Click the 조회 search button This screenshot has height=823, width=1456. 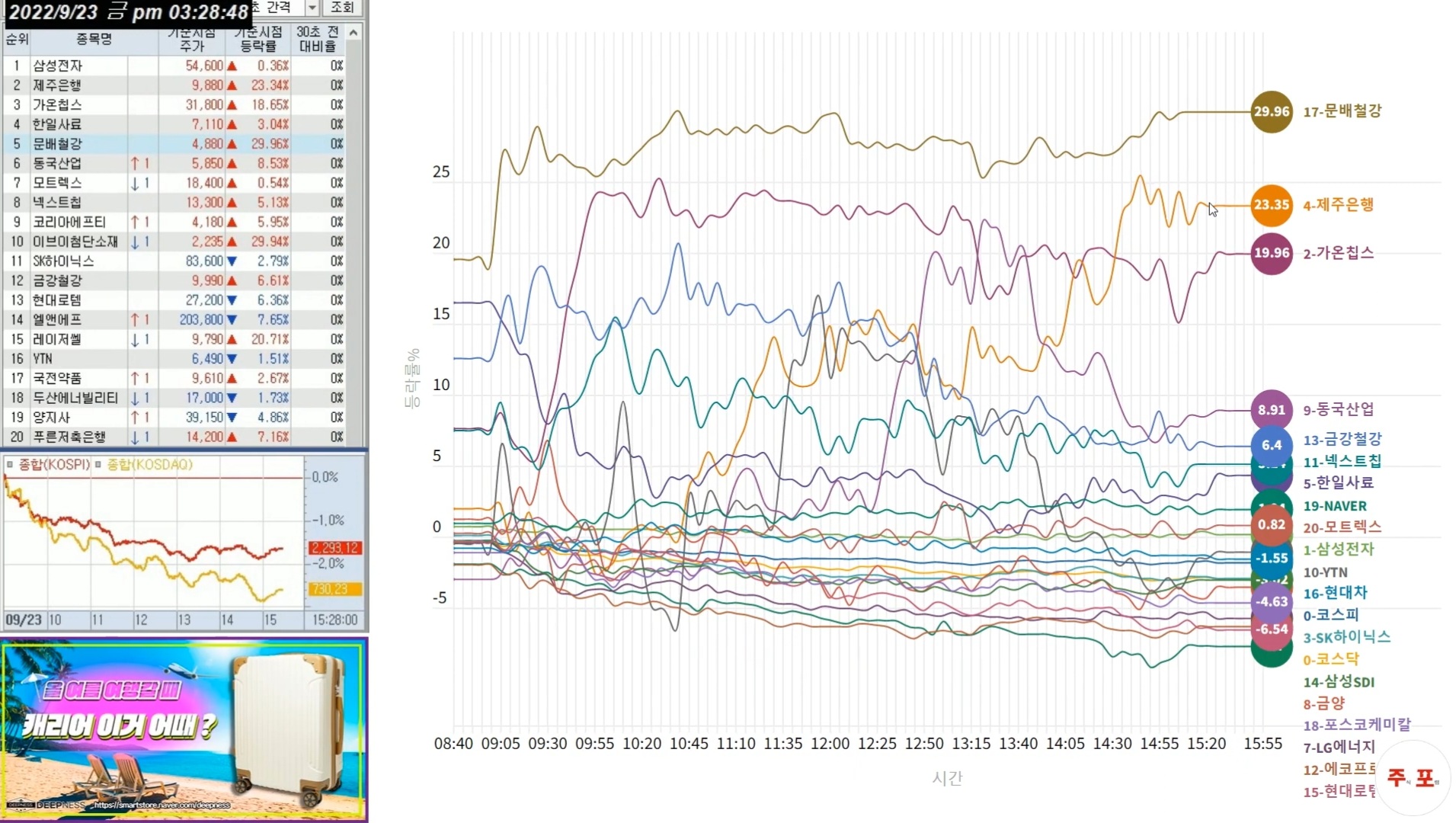click(342, 8)
